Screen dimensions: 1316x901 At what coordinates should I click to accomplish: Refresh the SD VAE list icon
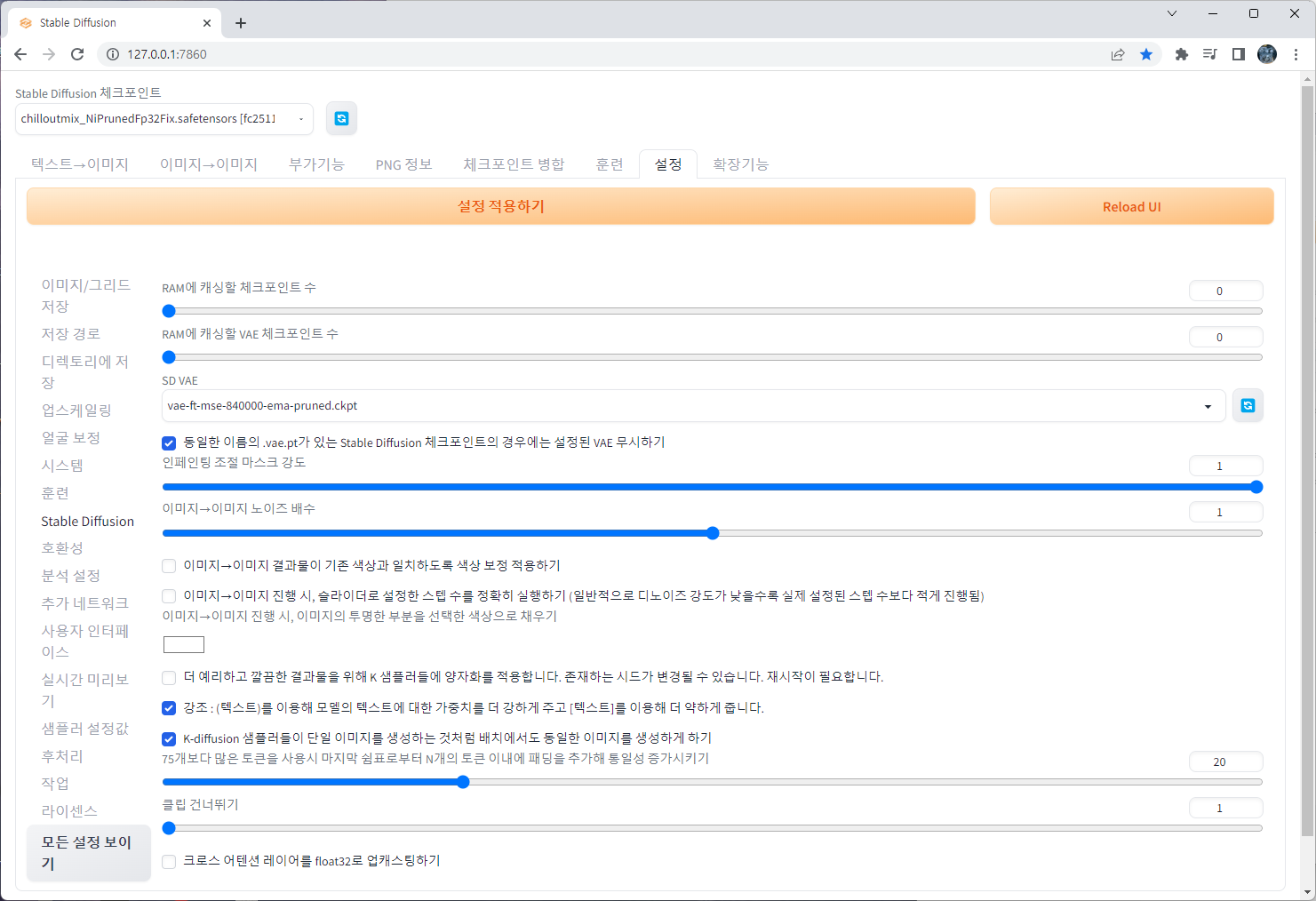(x=1248, y=406)
